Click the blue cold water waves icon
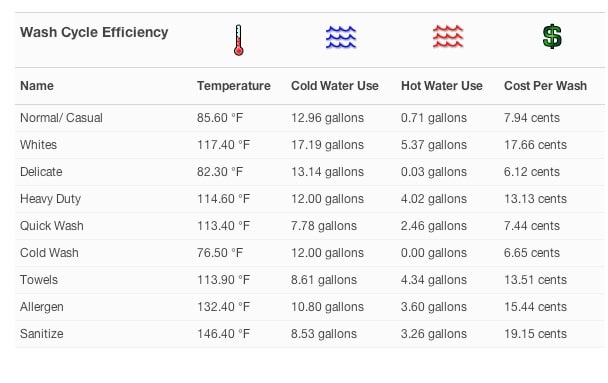This screenshot has width=608, height=383. point(341,37)
